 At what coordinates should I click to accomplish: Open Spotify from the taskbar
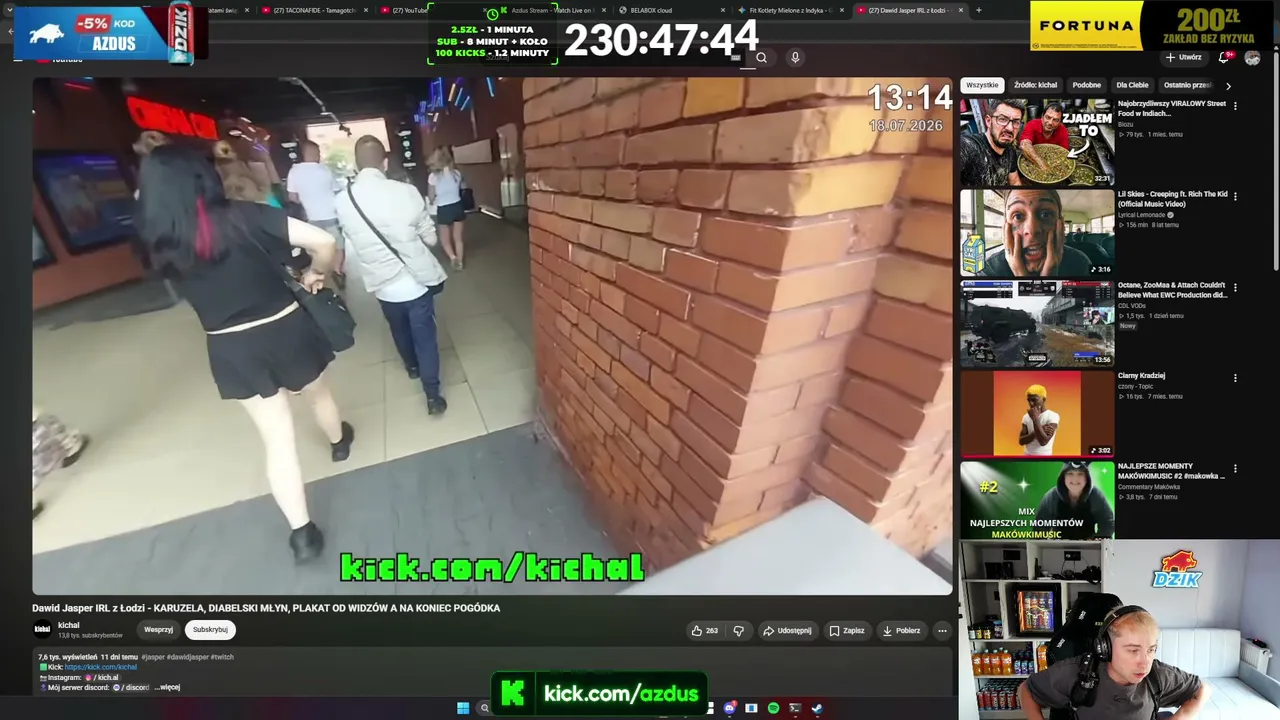click(x=773, y=708)
